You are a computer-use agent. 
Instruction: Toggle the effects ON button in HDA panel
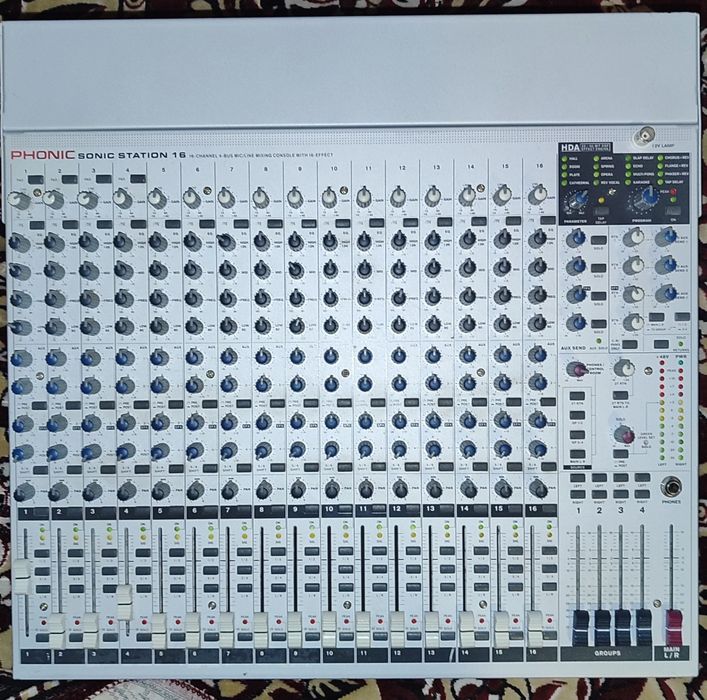coord(673,211)
